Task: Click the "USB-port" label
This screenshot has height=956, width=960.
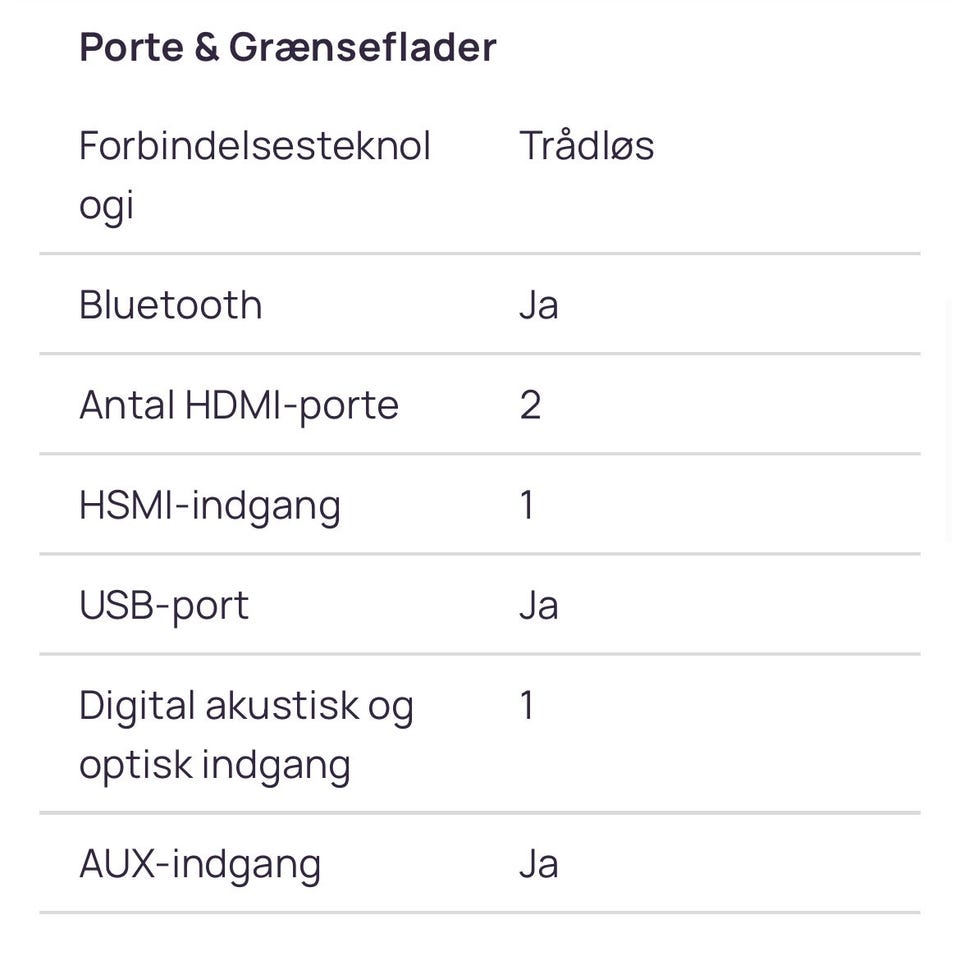Action: [x=163, y=605]
